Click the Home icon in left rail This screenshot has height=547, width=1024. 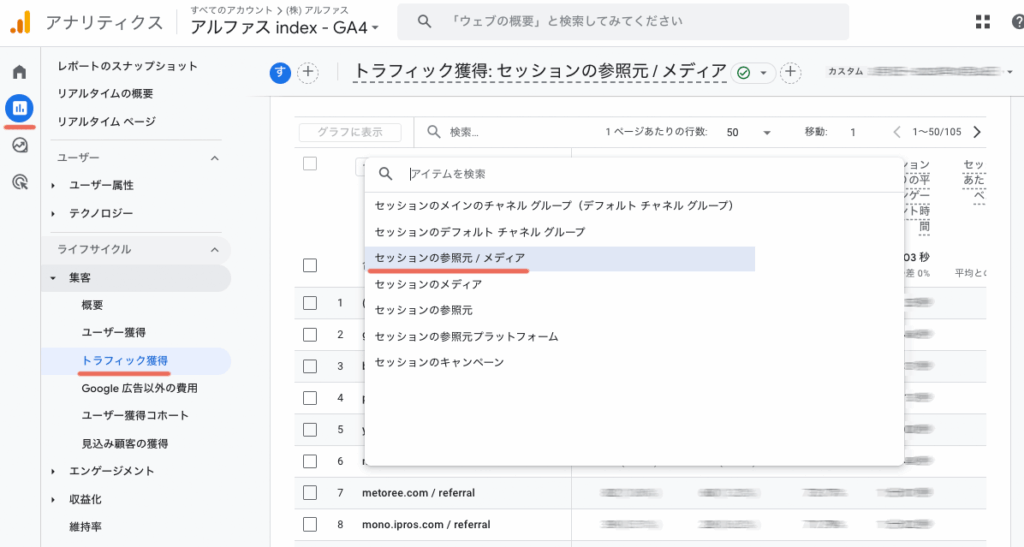click(x=19, y=72)
